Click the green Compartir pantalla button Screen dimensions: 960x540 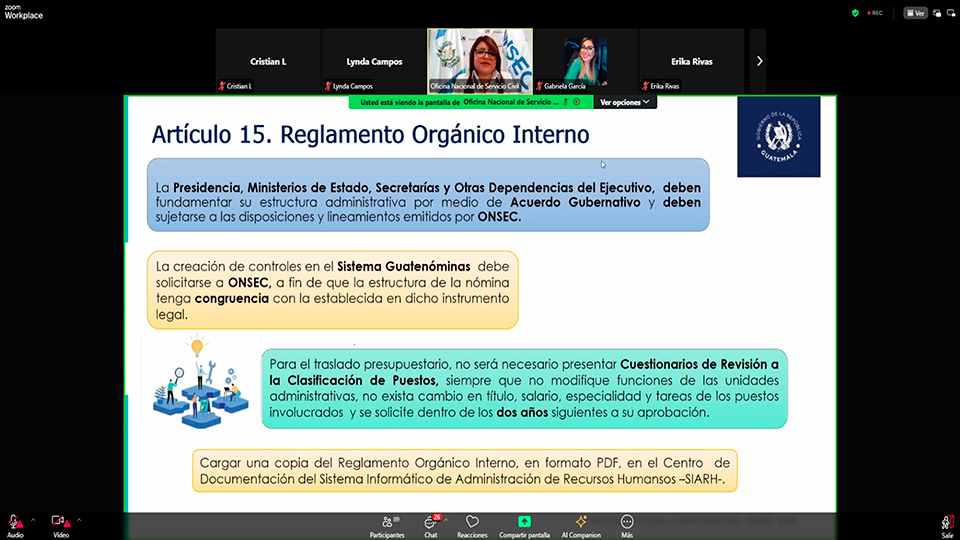coord(524,524)
